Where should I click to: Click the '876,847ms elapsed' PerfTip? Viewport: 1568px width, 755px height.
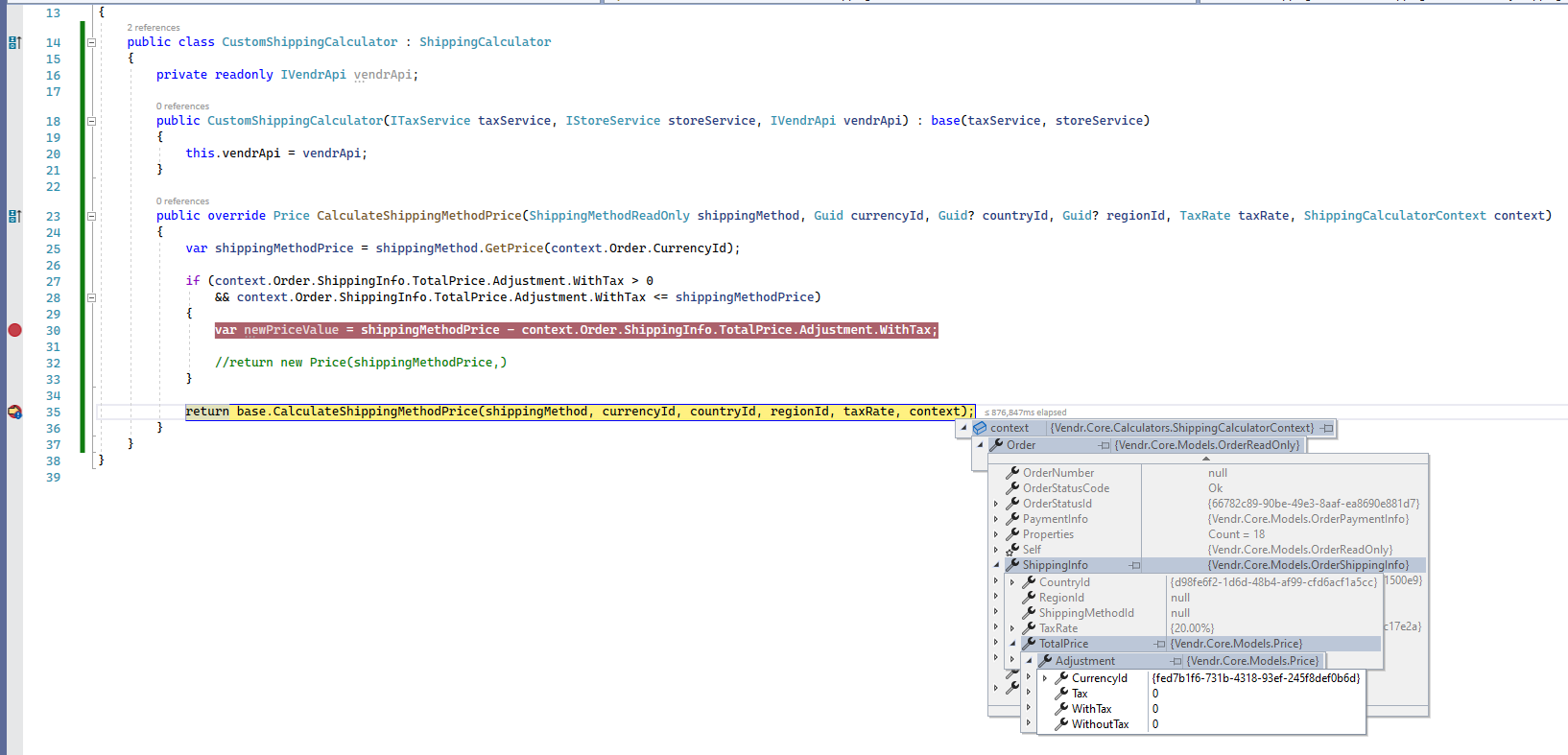[x=1026, y=413]
